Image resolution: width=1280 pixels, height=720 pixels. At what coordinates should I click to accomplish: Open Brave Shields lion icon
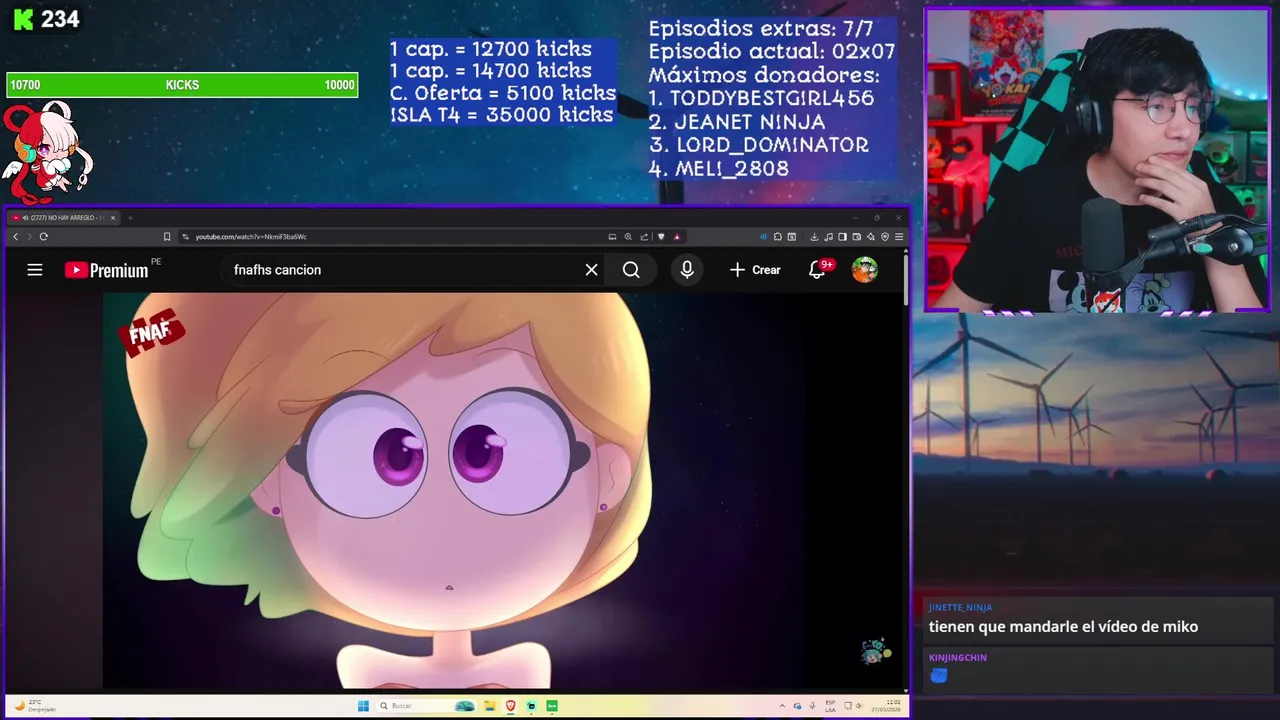click(x=661, y=237)
